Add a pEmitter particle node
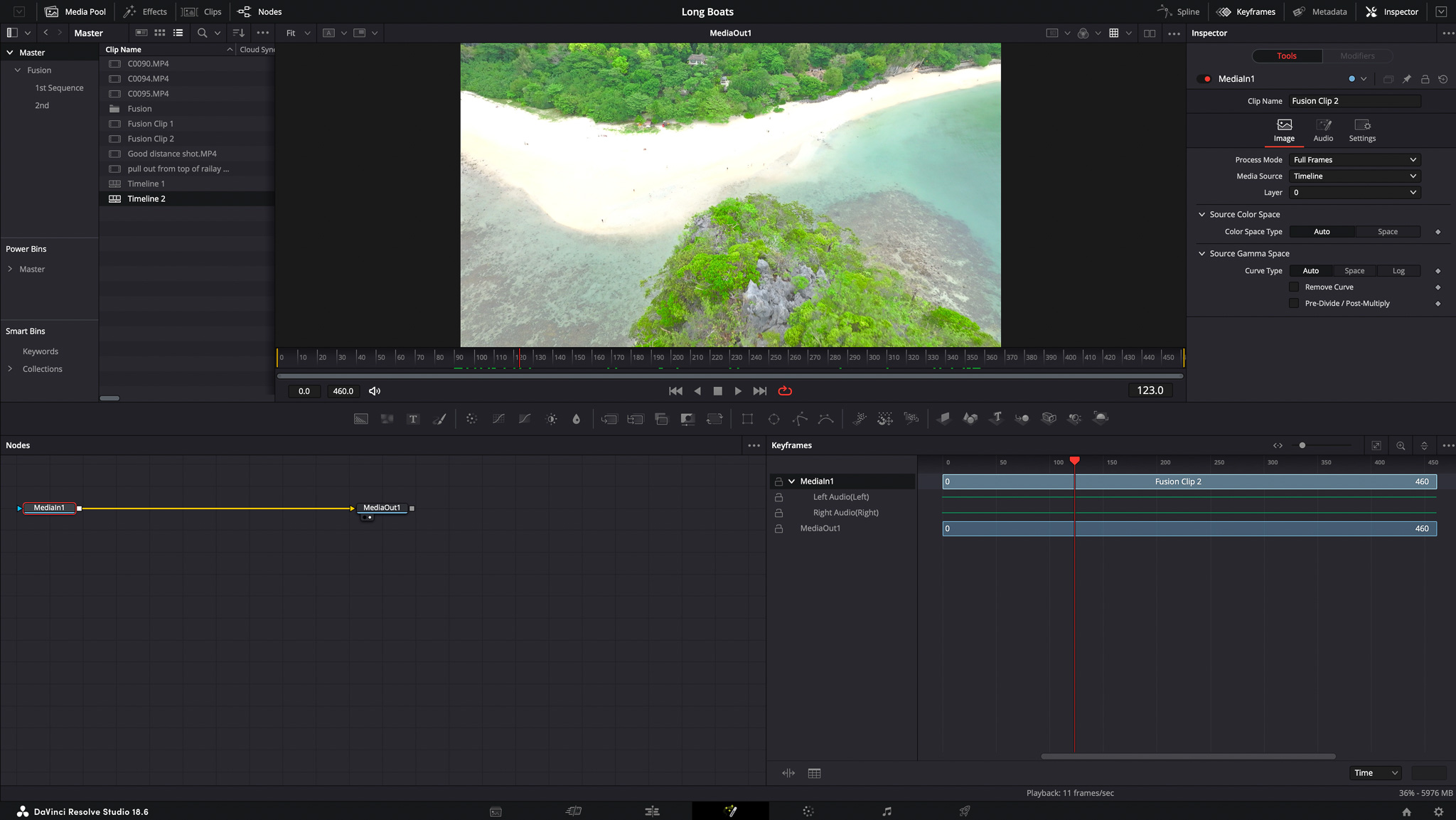 click(x=859, y=419)
